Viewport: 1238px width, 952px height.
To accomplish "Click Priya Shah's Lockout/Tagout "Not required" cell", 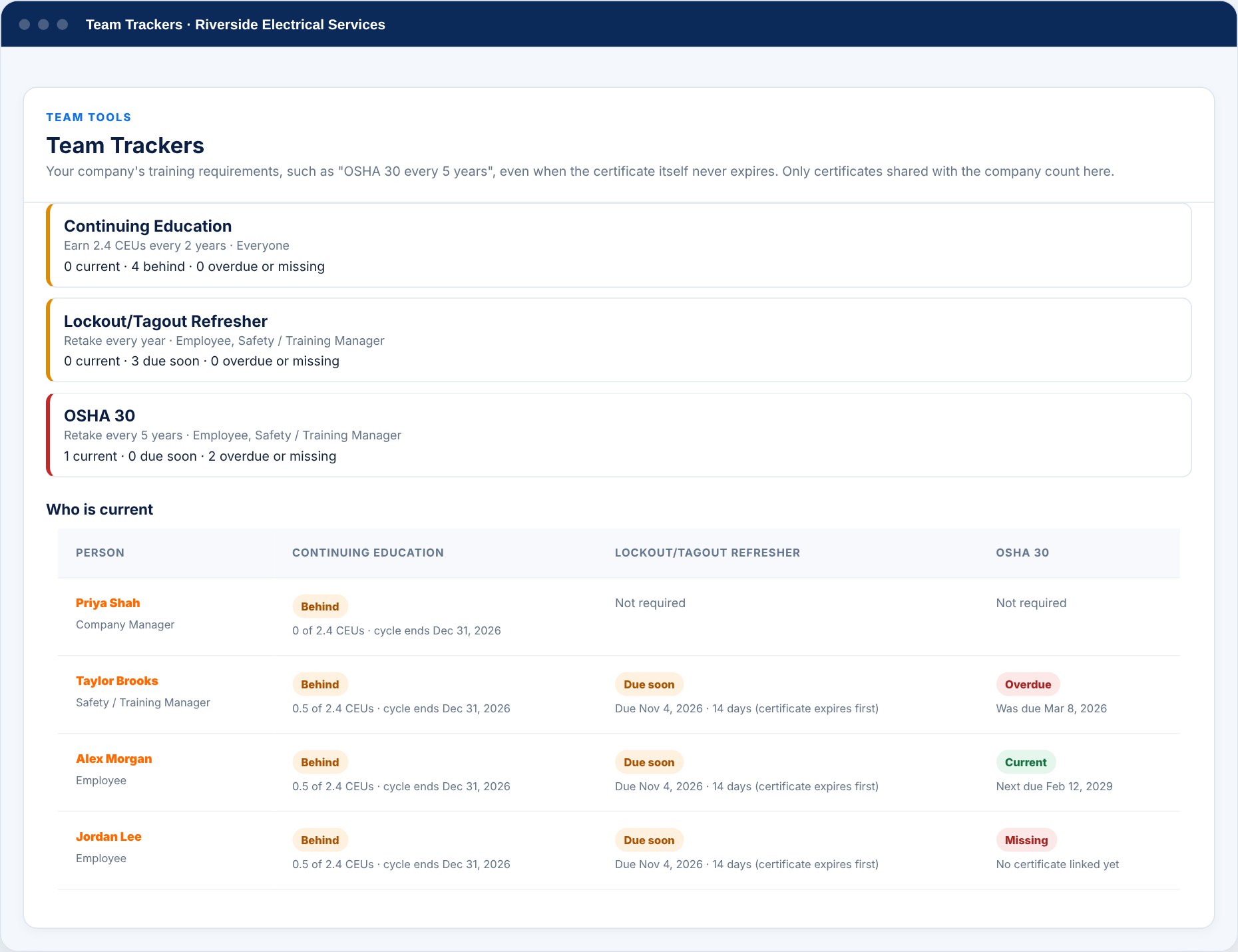I will coord(650,603).
